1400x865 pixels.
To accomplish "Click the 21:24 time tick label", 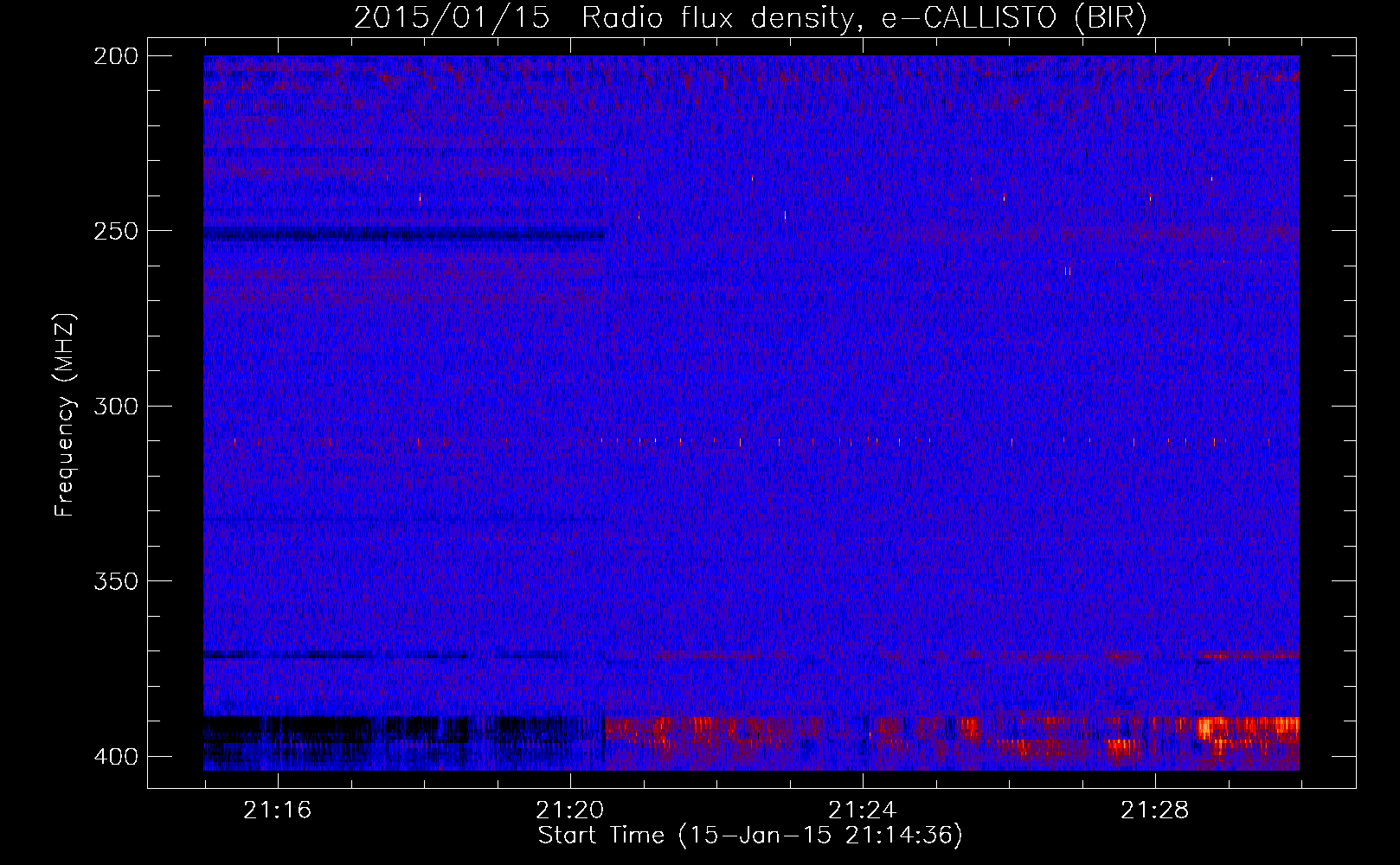I will (x=863, y=811).
